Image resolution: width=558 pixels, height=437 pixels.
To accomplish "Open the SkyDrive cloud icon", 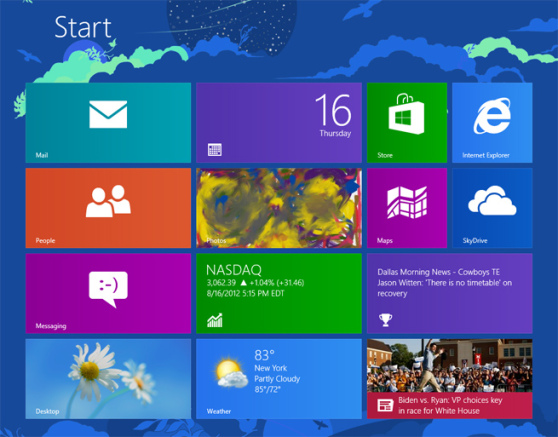I will [x=492, y=200].
